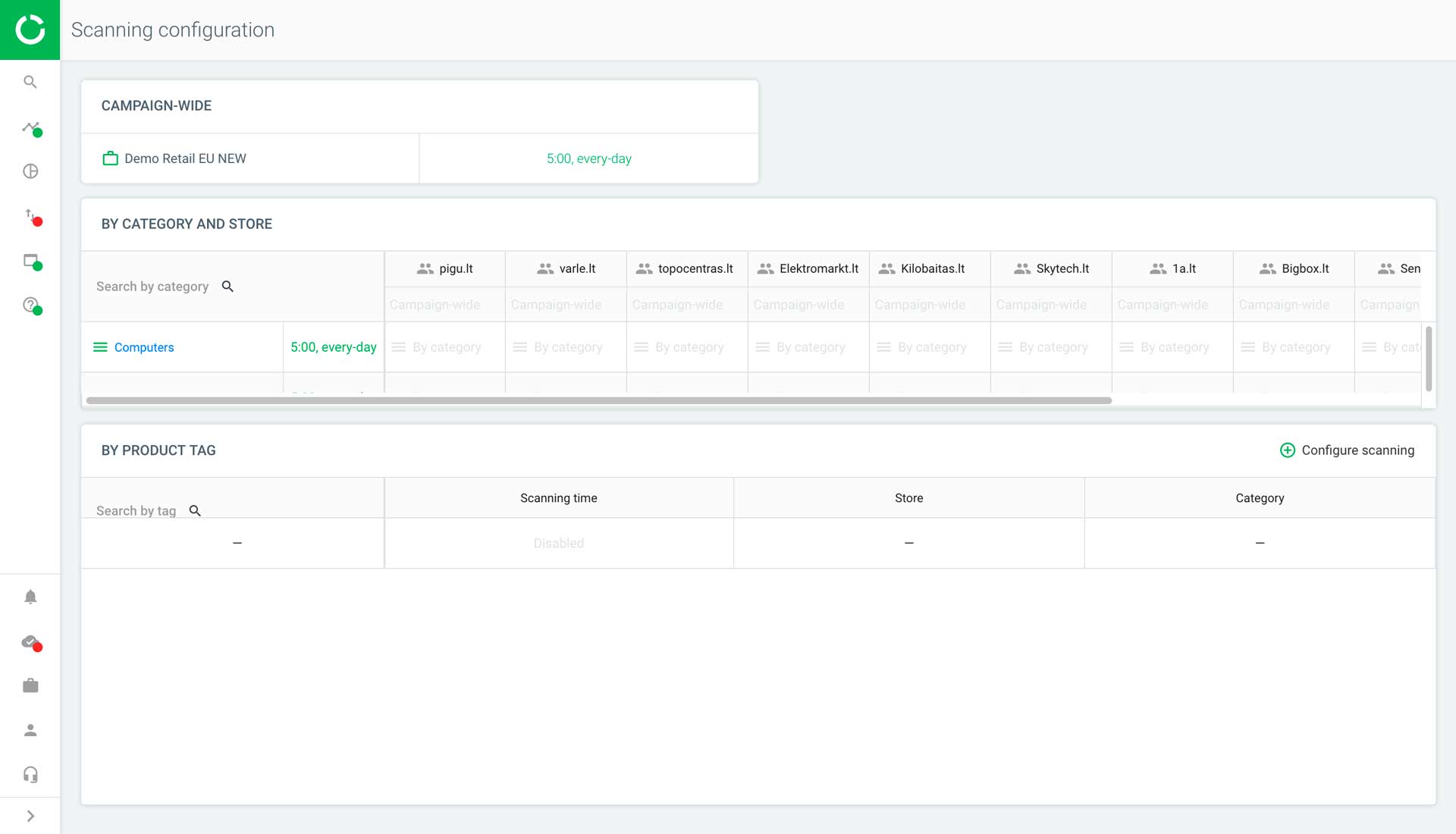Toggle By category scanning for Skytech.lt
This screenshot has width=1456, height=834.
1050,346
